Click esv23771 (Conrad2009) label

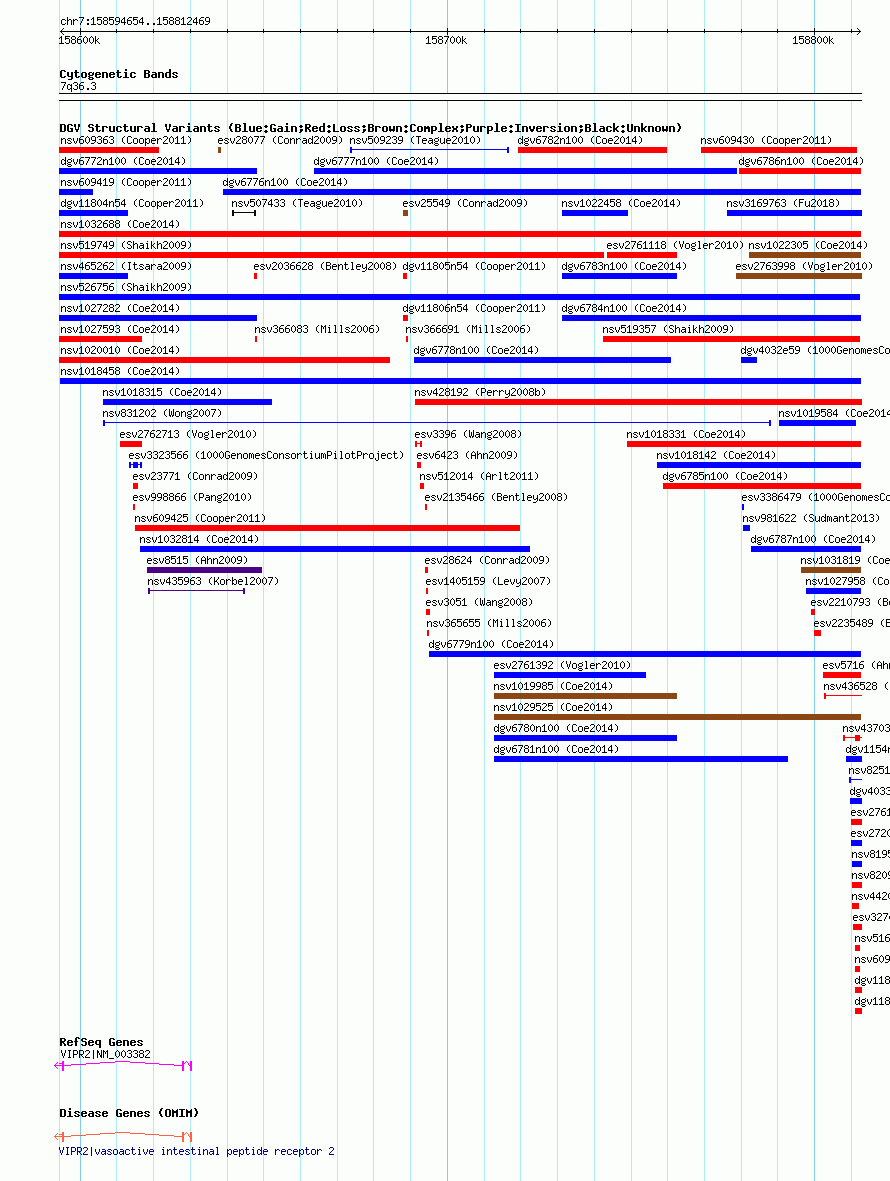coord(195,478)
